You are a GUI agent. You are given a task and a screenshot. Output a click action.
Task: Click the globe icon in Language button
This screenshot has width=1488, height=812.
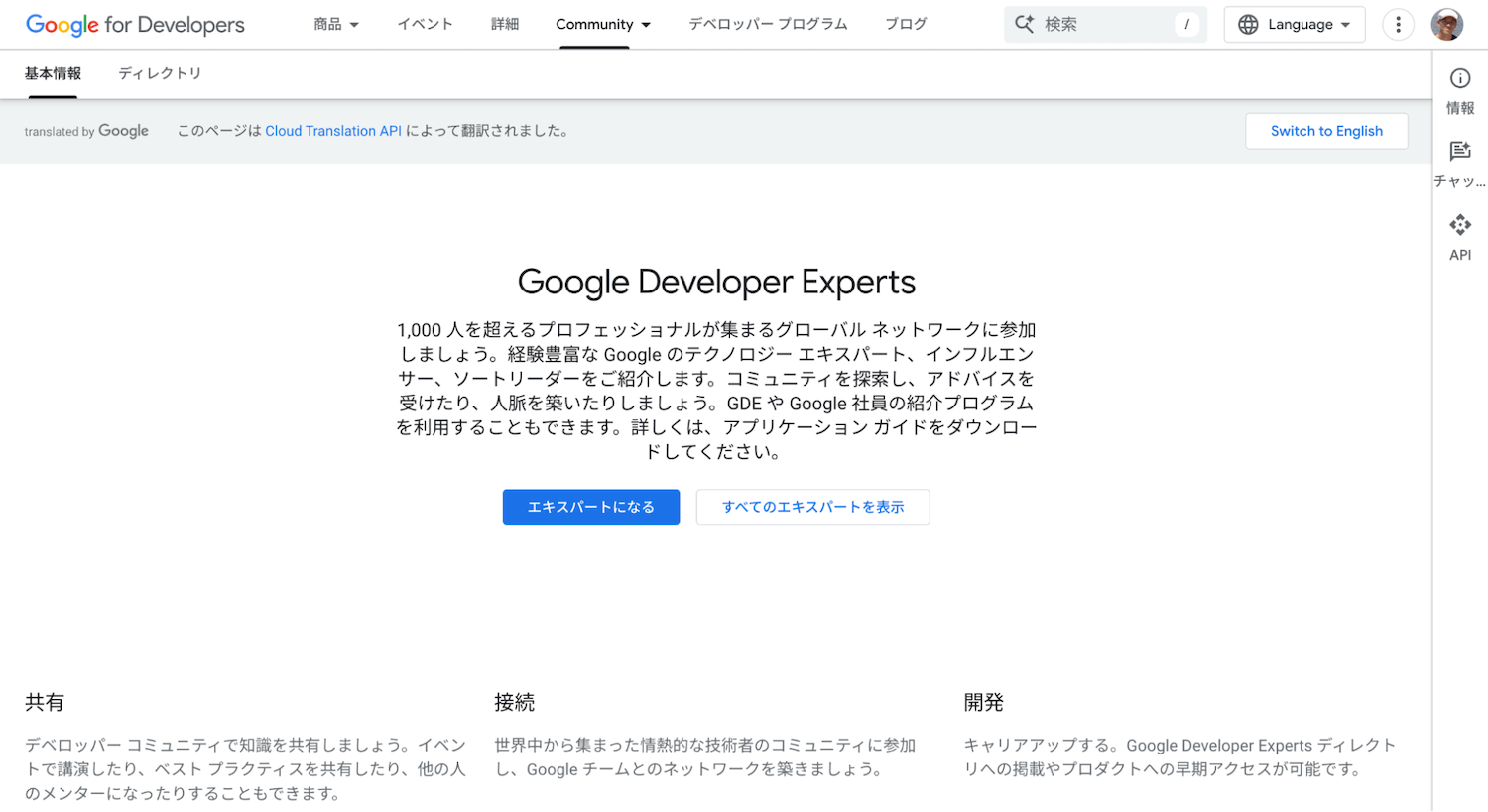1248,24
